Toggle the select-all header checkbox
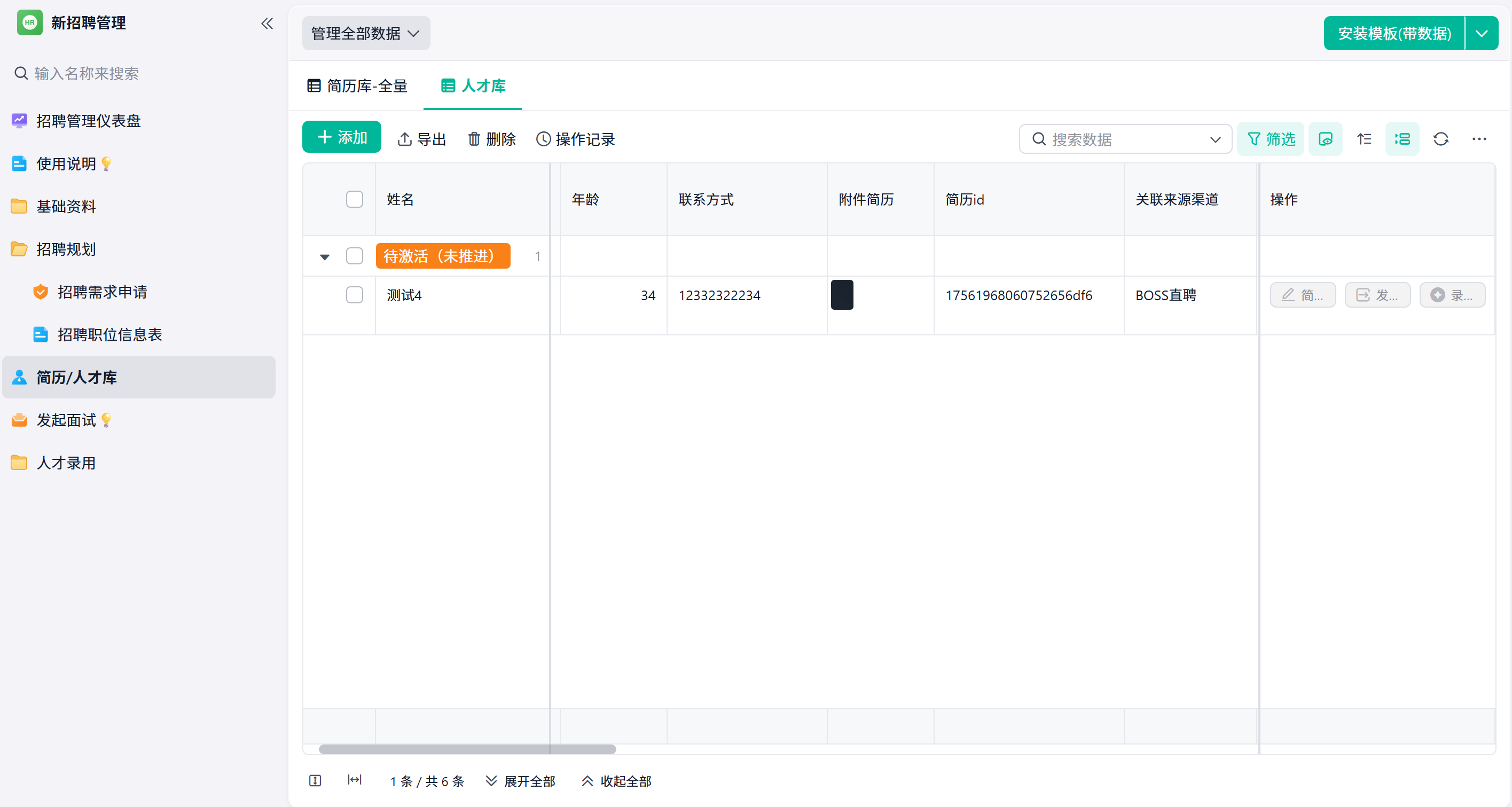 pyautogui.click(x=355, y=200)
